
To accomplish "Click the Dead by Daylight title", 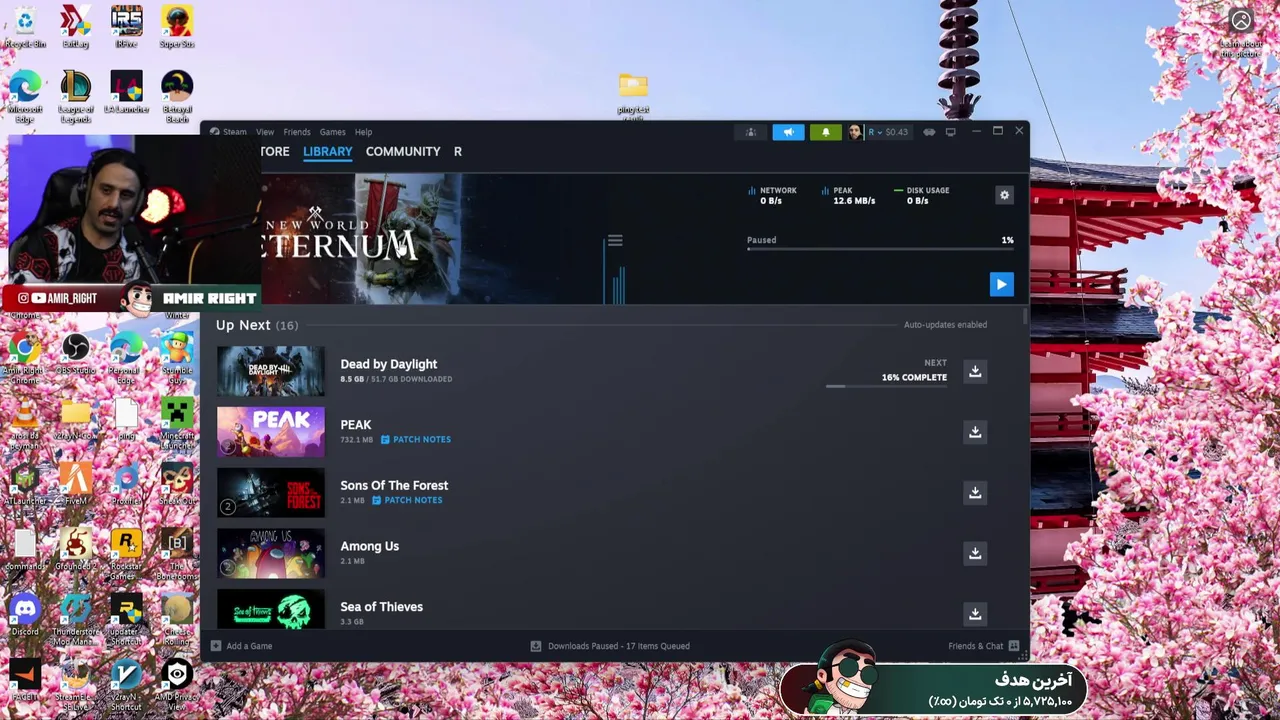I will coord(388,364).
